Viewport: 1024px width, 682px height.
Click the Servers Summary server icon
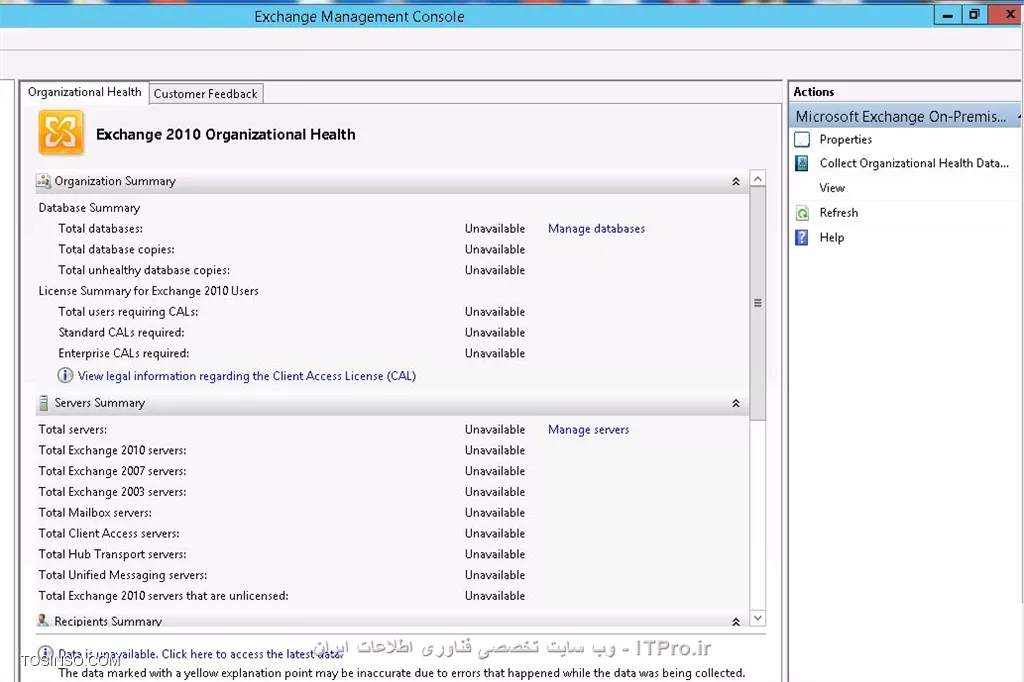click(x=43, y=403)
